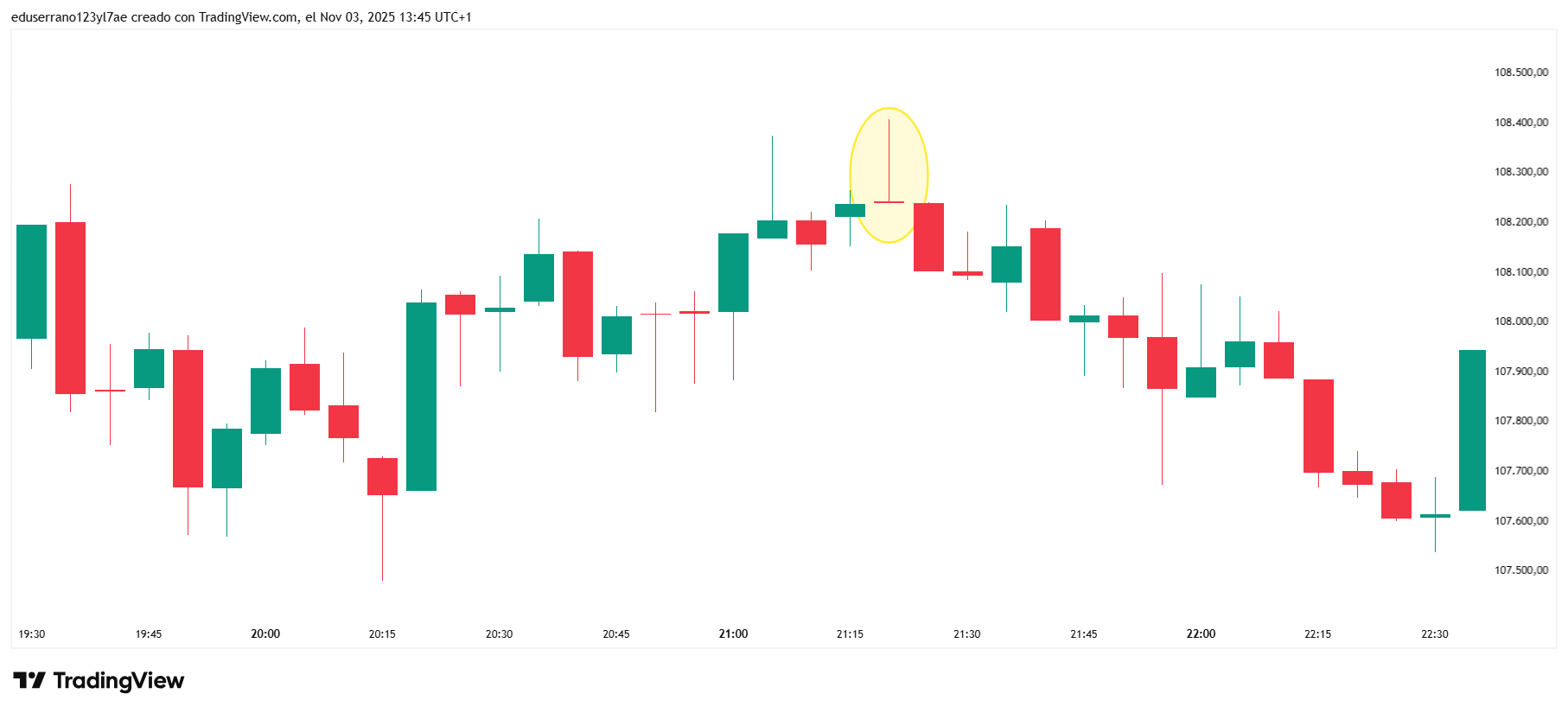This screenshot has height=713, width=1568.
Task: Click the 107.500,00 price axis label
Action: click(1520, 570)
